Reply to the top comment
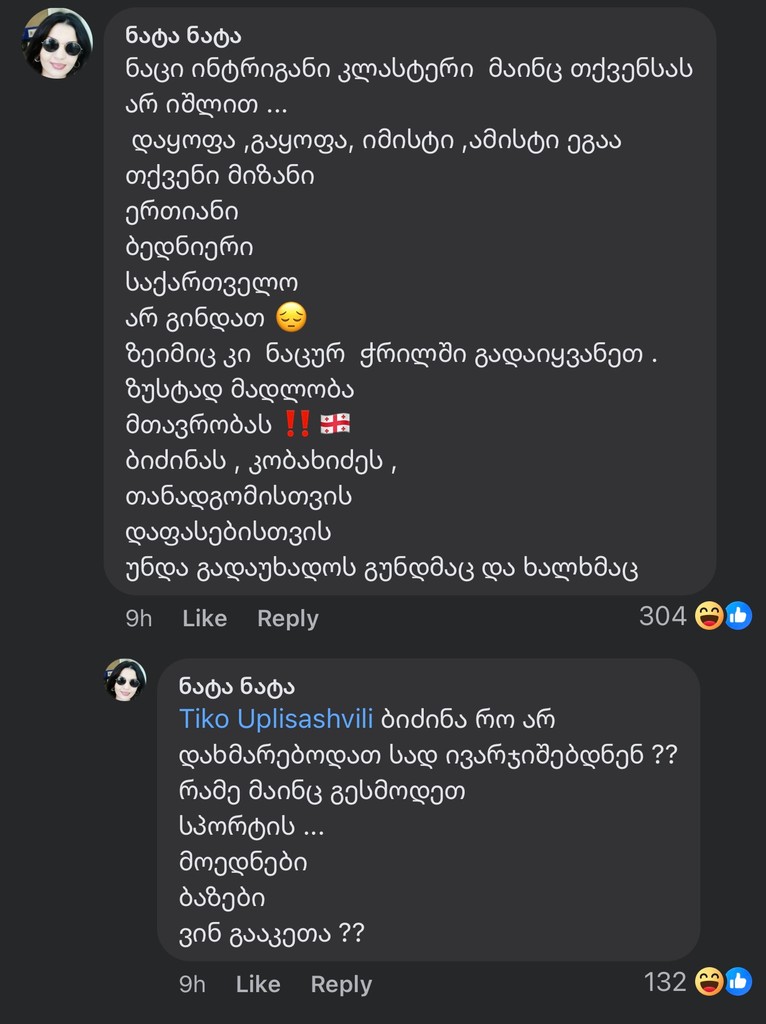Image resolution: width=766 pixels, height=1024 pixels. tap(287, 618)
